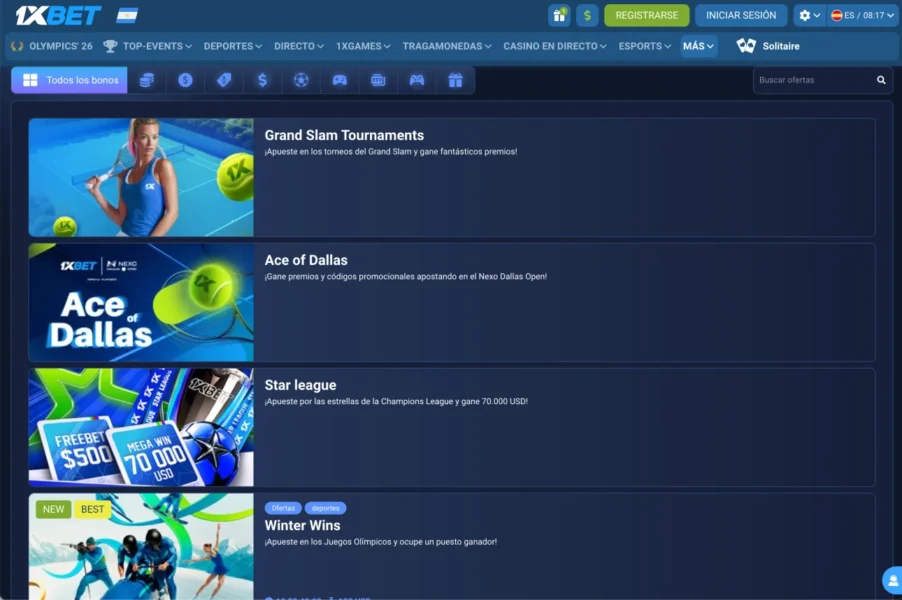Select the price tag promo filter icon
Screen dimensions: 902x600
224,80
